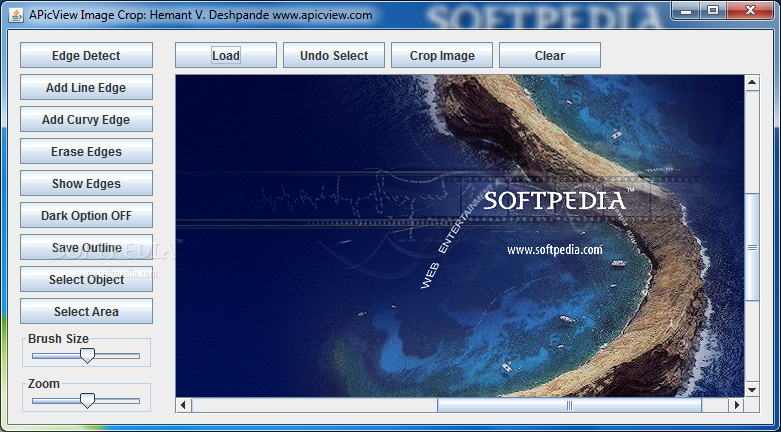781x432 pixels.
Task: Select Add Line Edge
Action: [86, 87]
